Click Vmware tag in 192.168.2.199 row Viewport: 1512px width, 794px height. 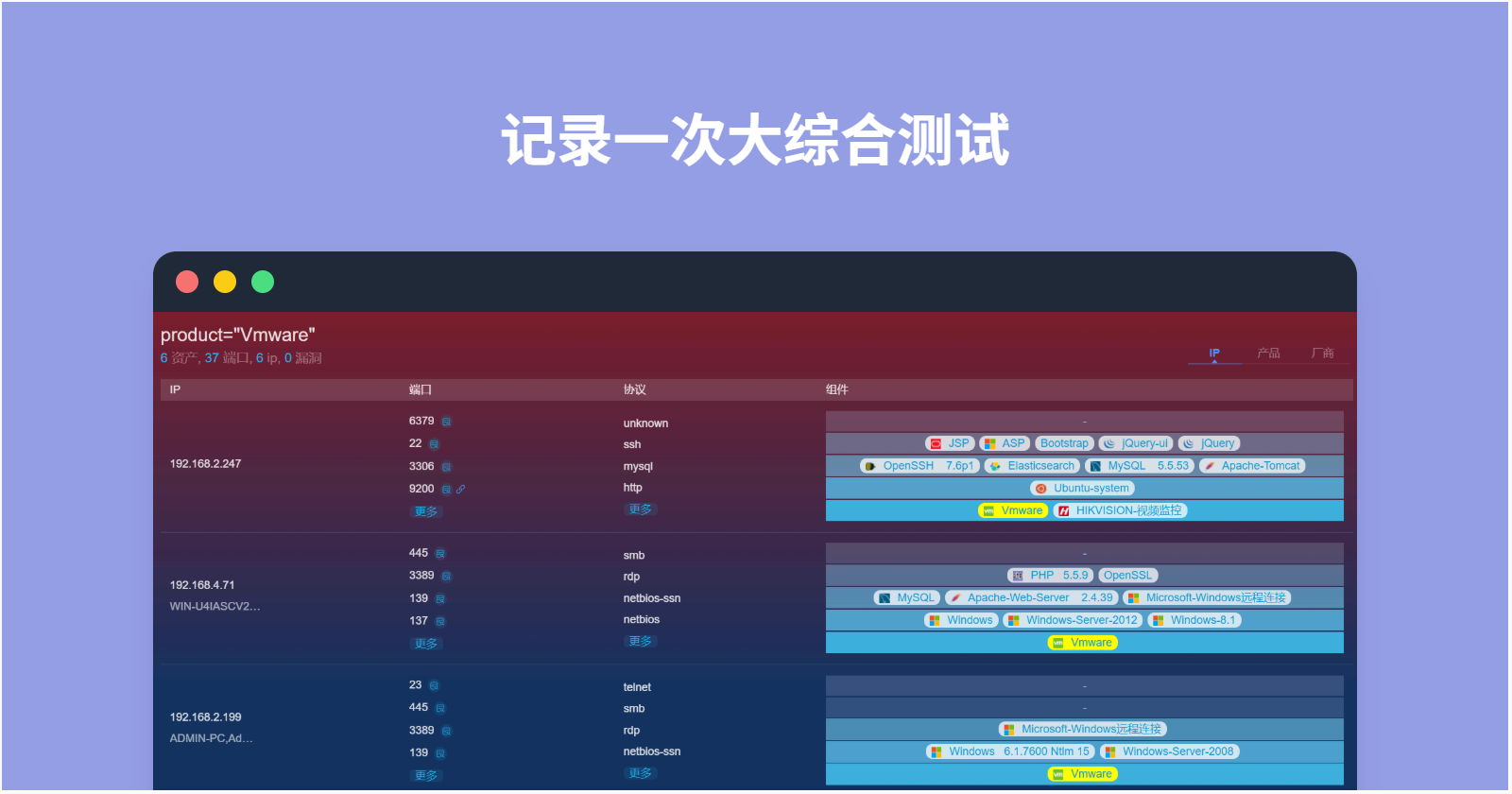(x=1083, y=774)
